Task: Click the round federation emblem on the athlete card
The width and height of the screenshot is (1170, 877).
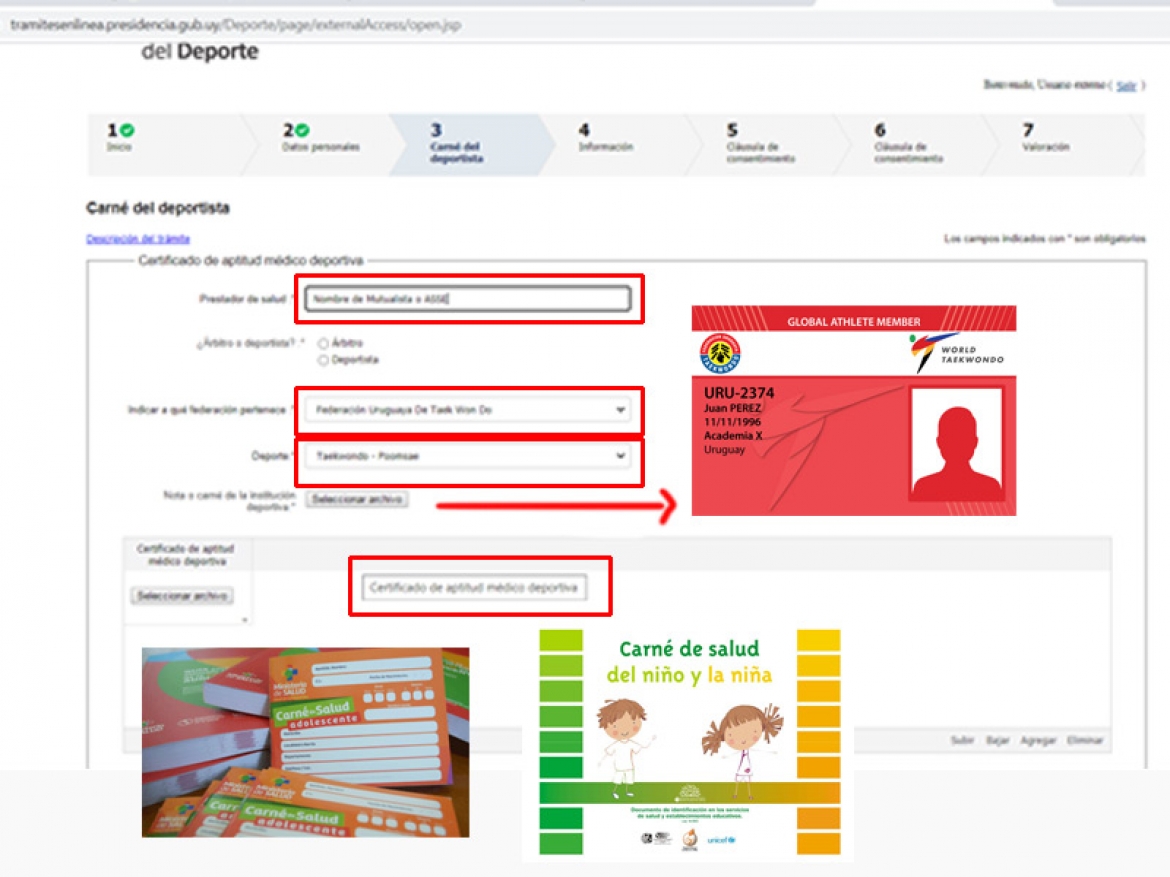Action: click(721, 354)
